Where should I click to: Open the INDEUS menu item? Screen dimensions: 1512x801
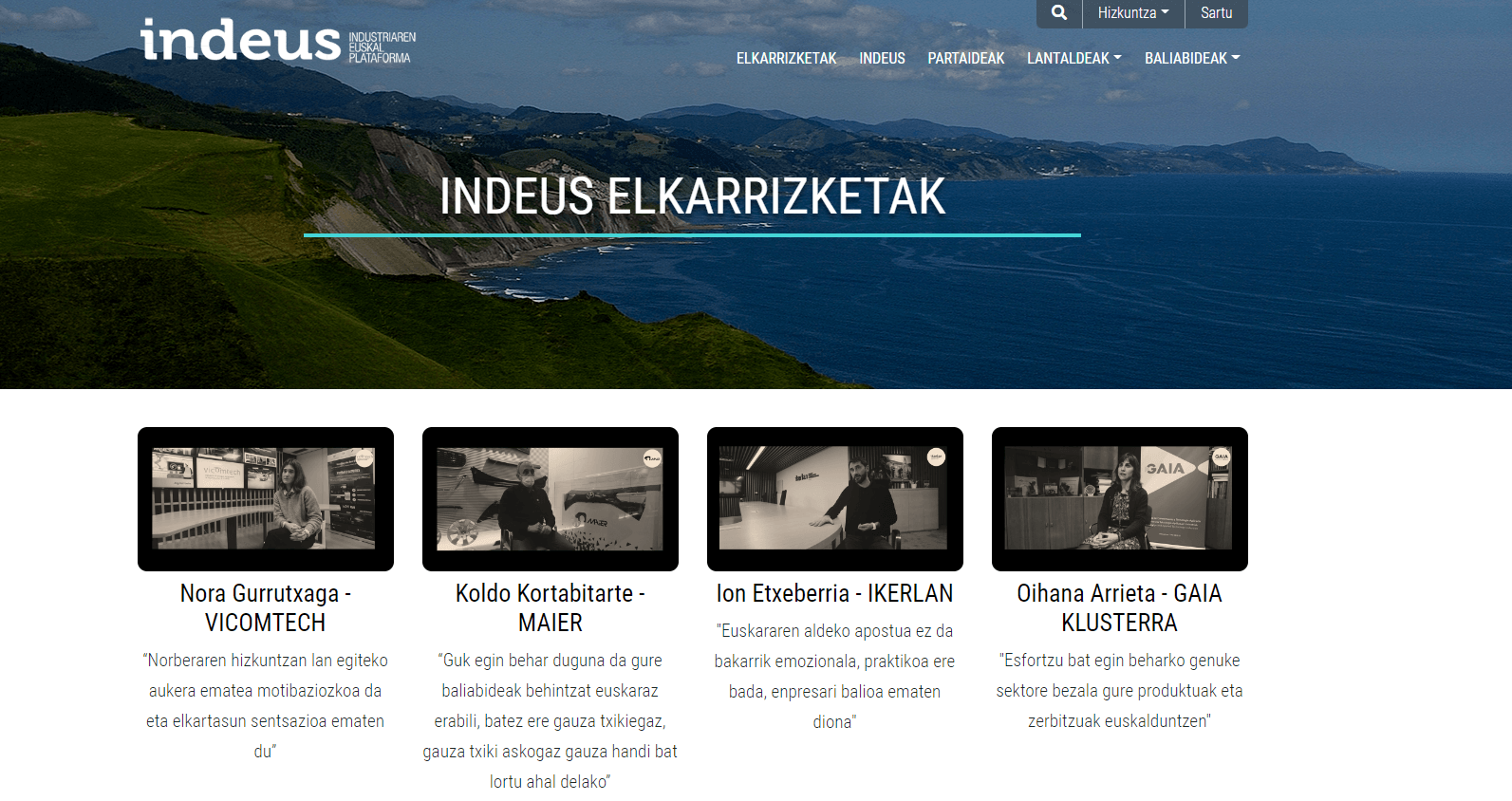882,58
